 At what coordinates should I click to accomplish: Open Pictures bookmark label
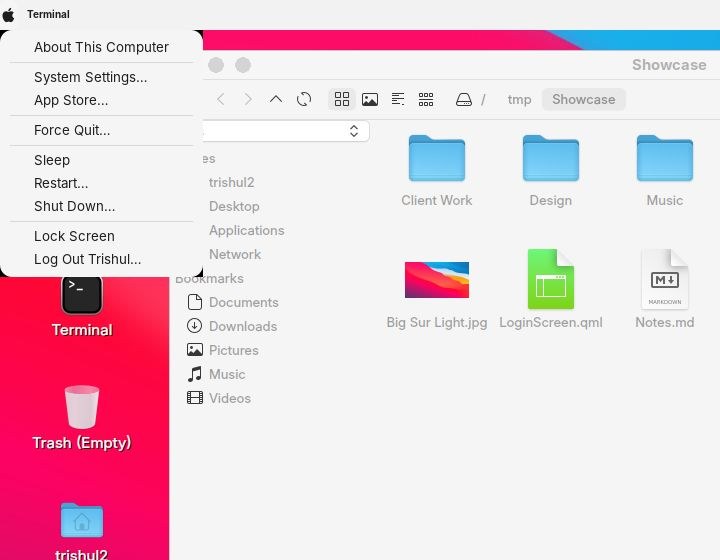tap(234, 350)
